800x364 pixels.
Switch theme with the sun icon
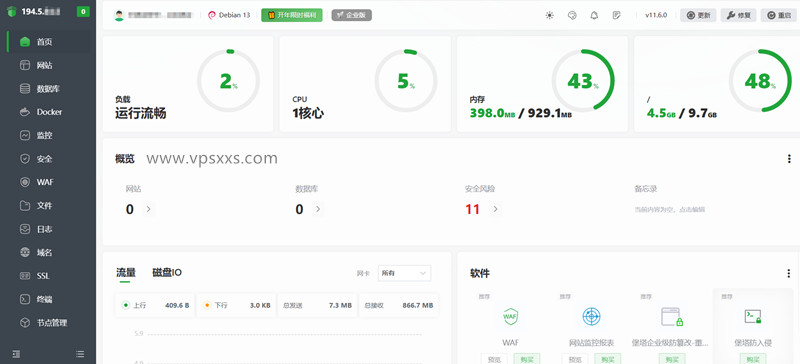pyautogui.click(x=549, y=15)
